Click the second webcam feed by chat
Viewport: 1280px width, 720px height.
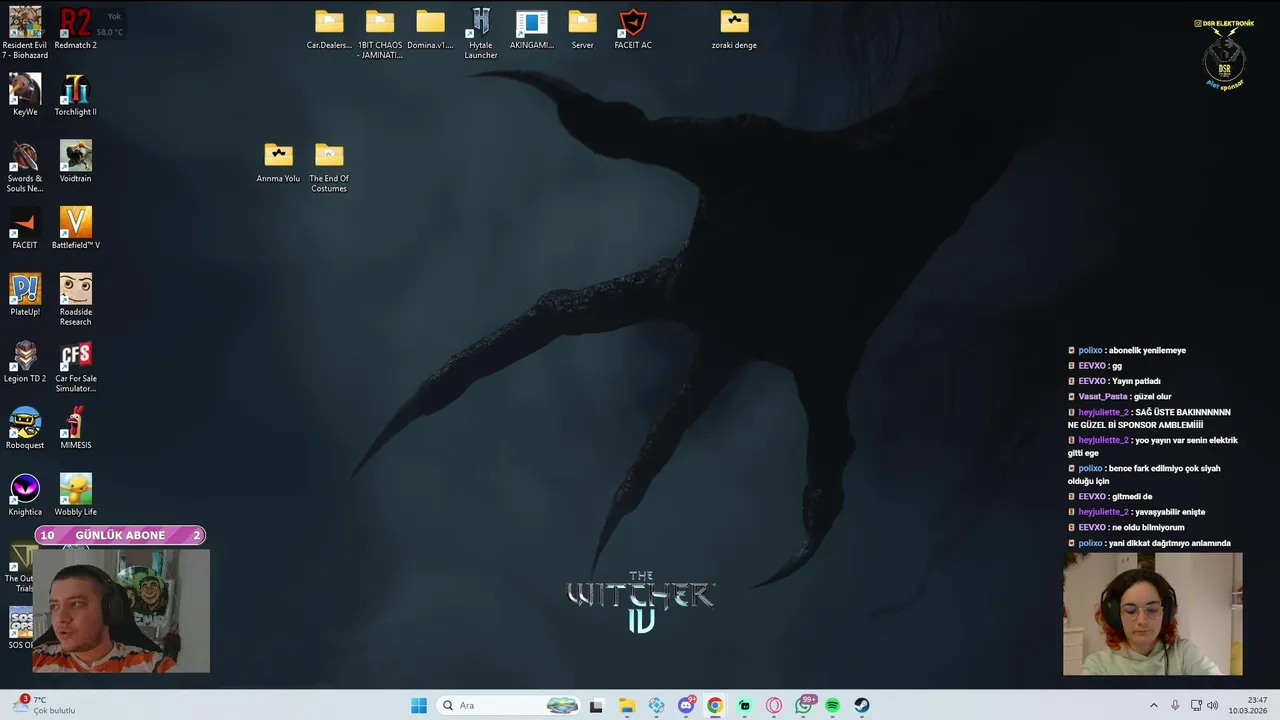(x=1152, y=614)
